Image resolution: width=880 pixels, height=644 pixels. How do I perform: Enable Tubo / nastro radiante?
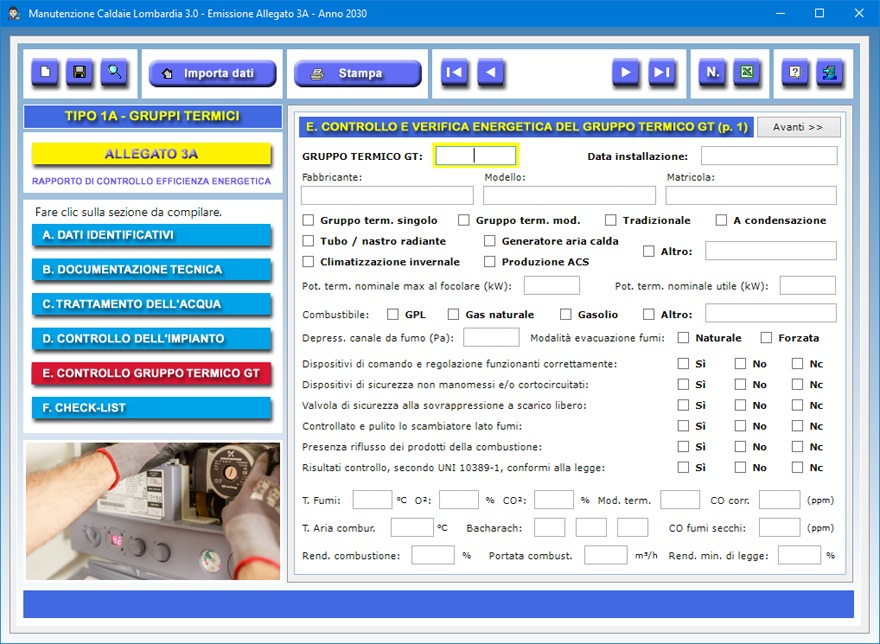coord(308,241)
